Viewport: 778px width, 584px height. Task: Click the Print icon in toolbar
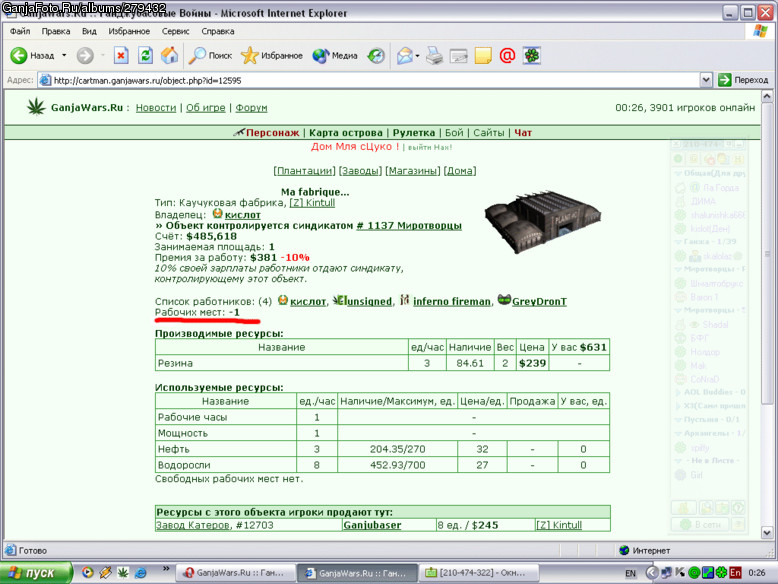(434, 56)
